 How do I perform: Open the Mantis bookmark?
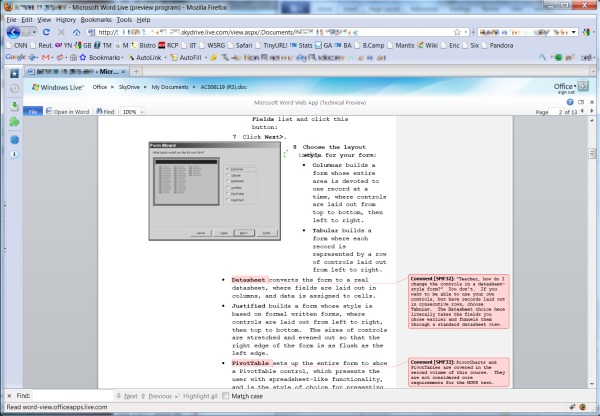tap(401, 45)
